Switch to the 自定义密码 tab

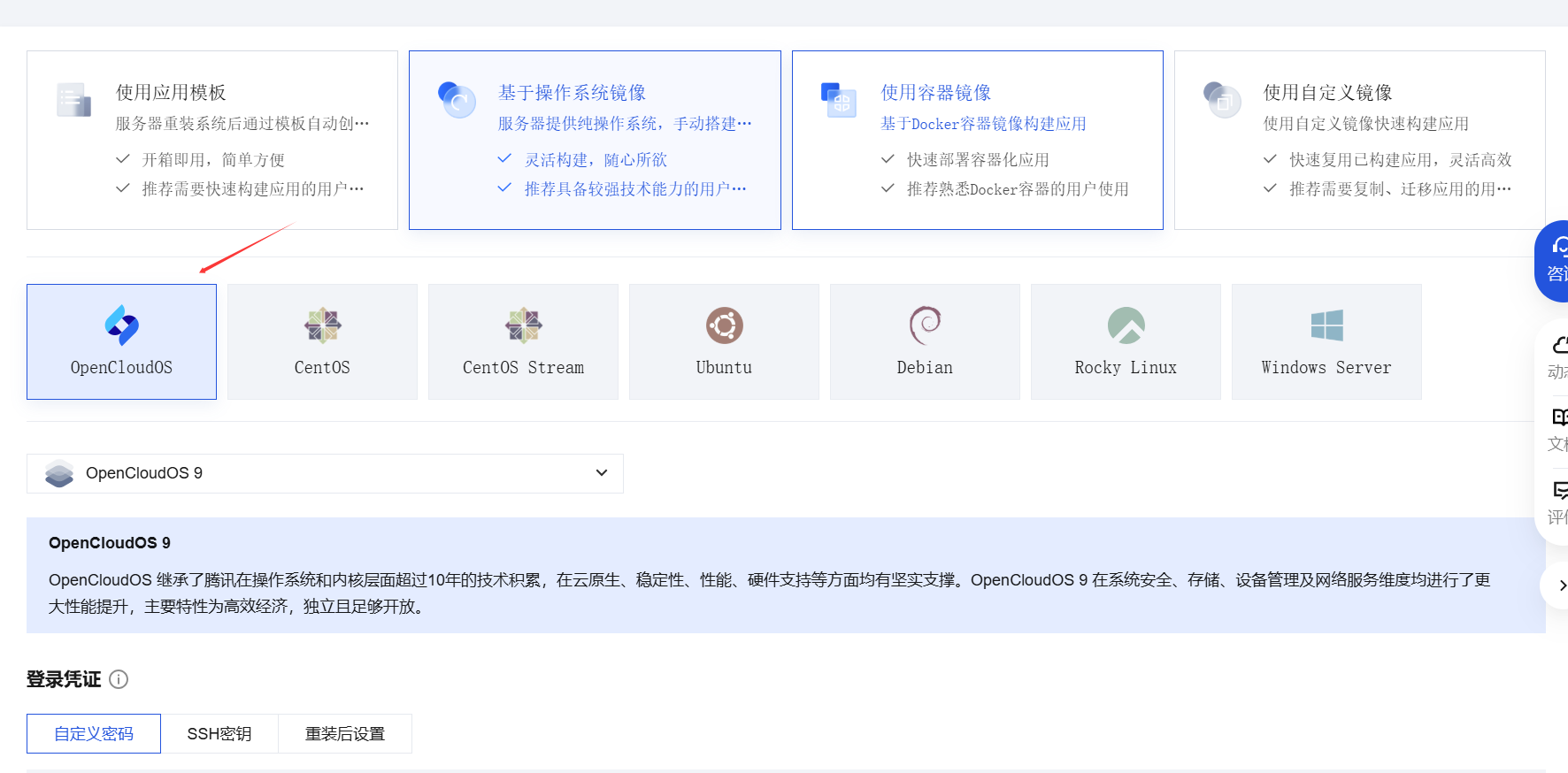94,733
